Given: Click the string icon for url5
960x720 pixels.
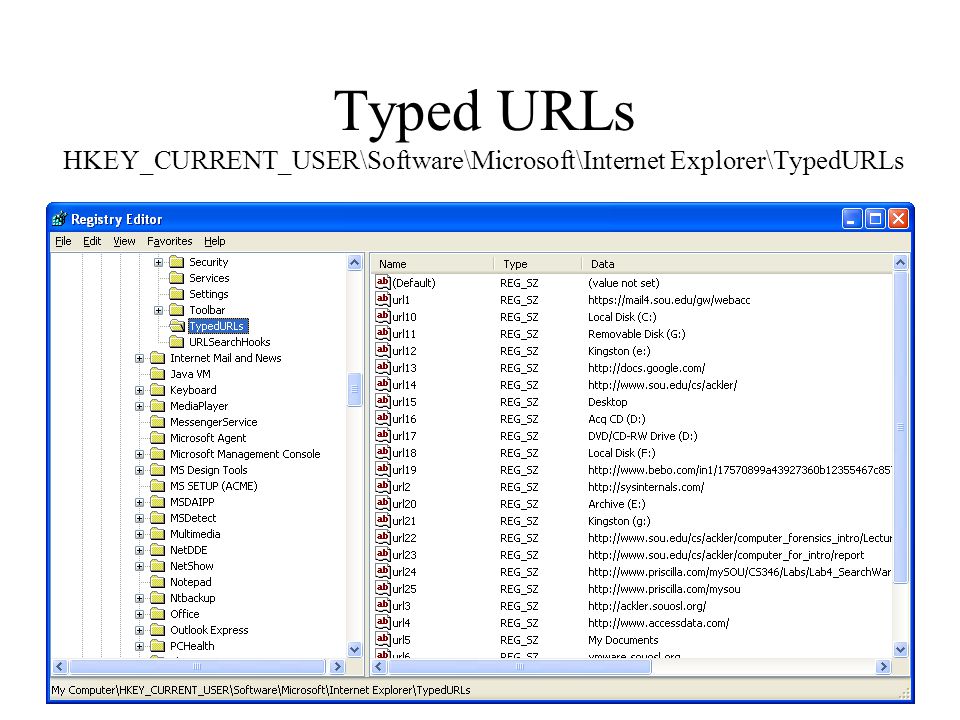Looking at the screenshot, I should tap(383, 640).
